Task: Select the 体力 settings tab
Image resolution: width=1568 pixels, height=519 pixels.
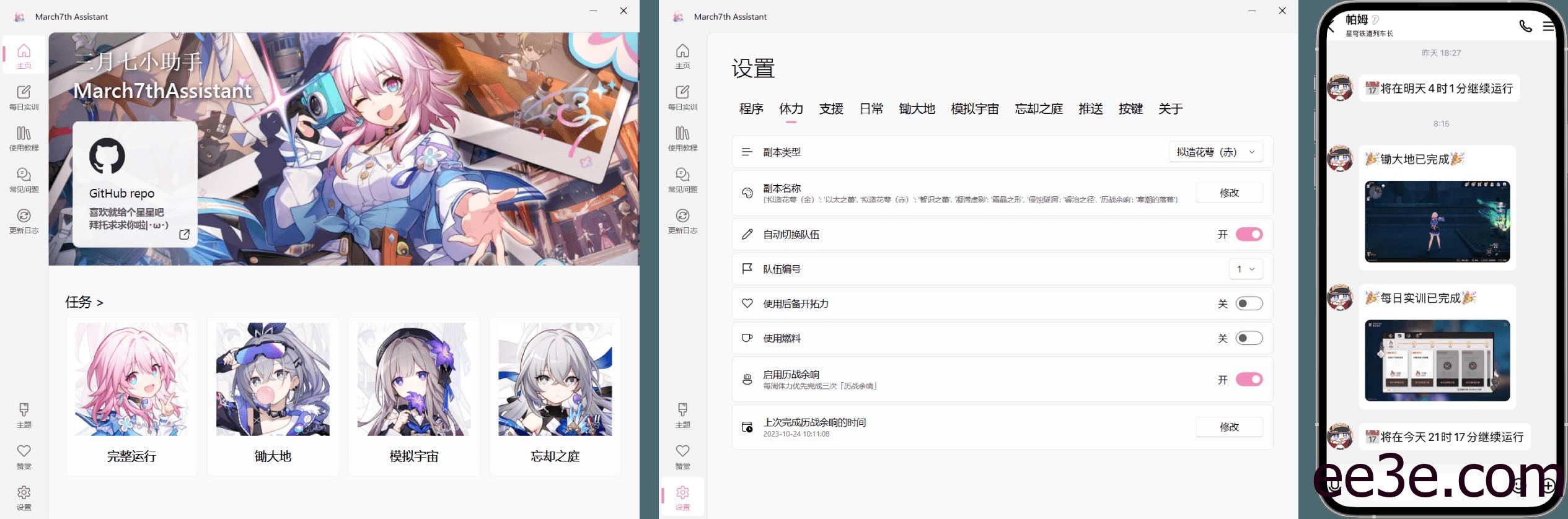Action: (x=791, y=109)
